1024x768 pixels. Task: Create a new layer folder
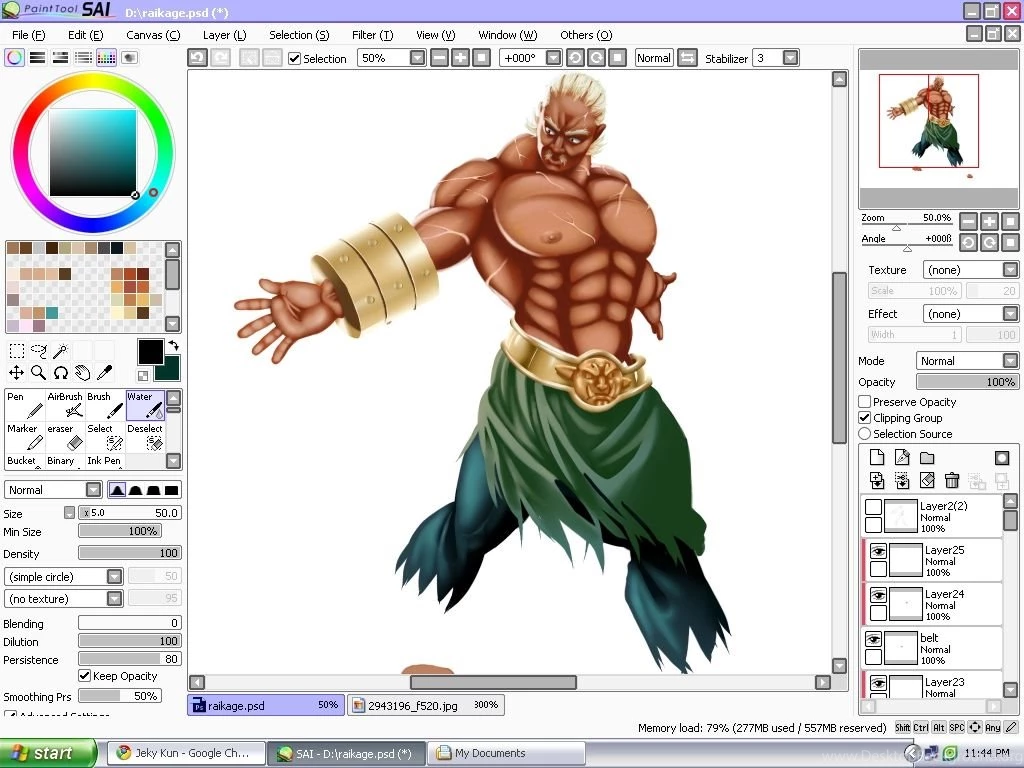(927, 457)
